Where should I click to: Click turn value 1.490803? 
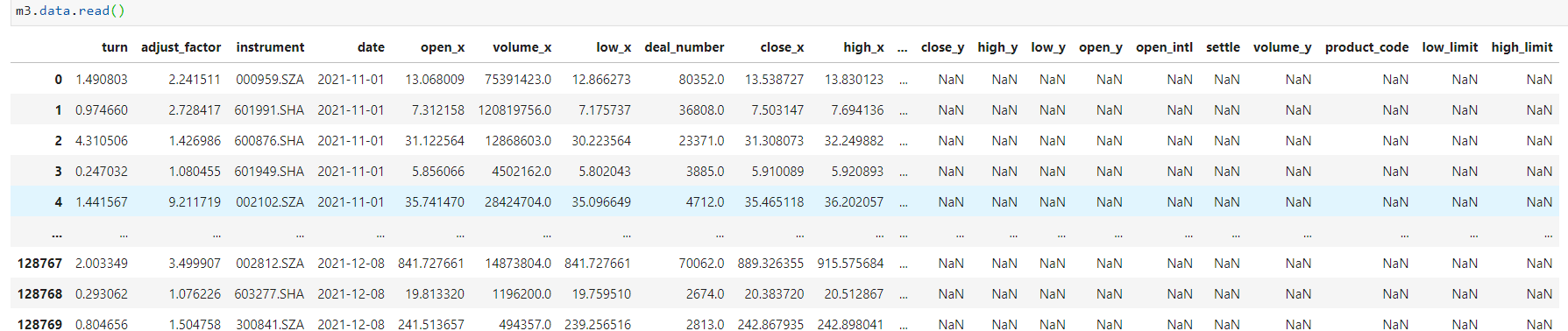pos(102,80)
